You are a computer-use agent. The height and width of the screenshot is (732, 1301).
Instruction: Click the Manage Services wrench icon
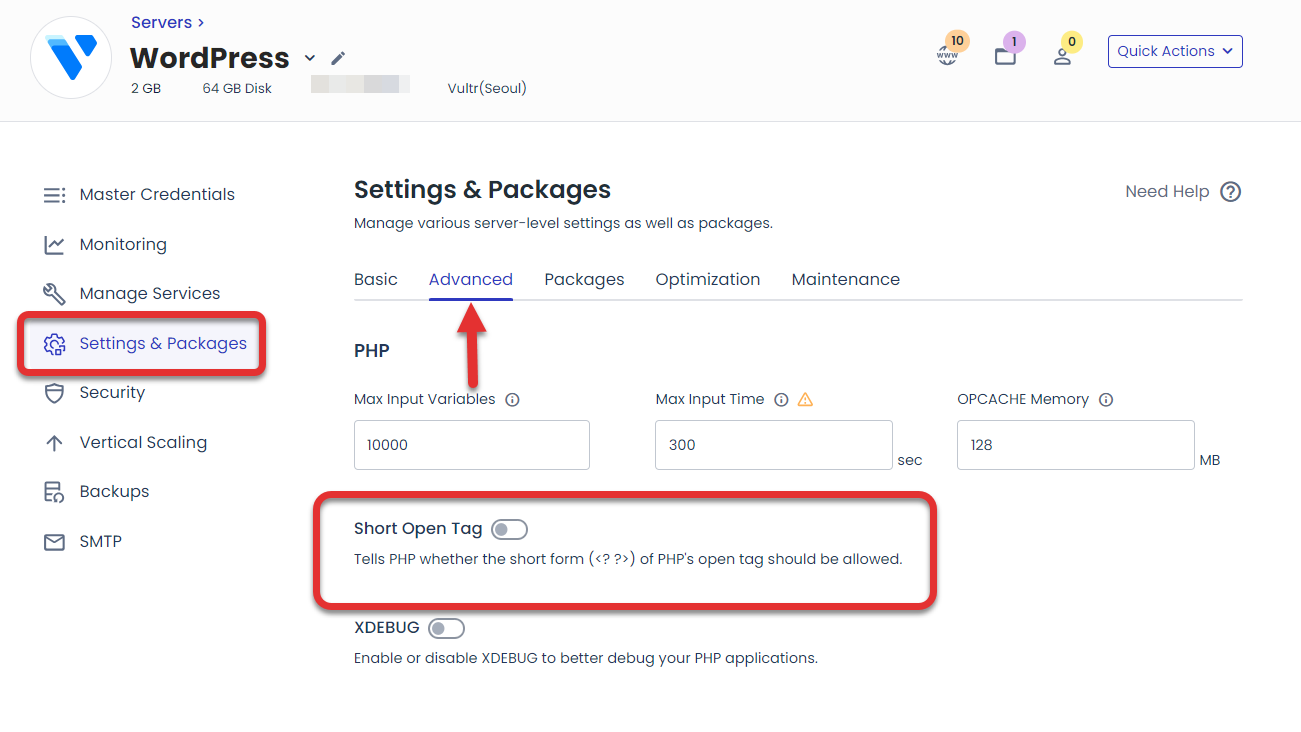coord(54,294)
